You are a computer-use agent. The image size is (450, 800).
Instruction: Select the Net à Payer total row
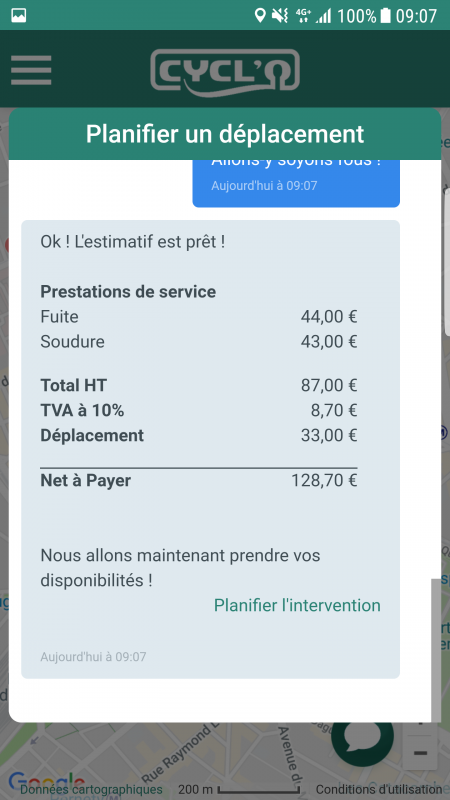click(x=199, y=481)
